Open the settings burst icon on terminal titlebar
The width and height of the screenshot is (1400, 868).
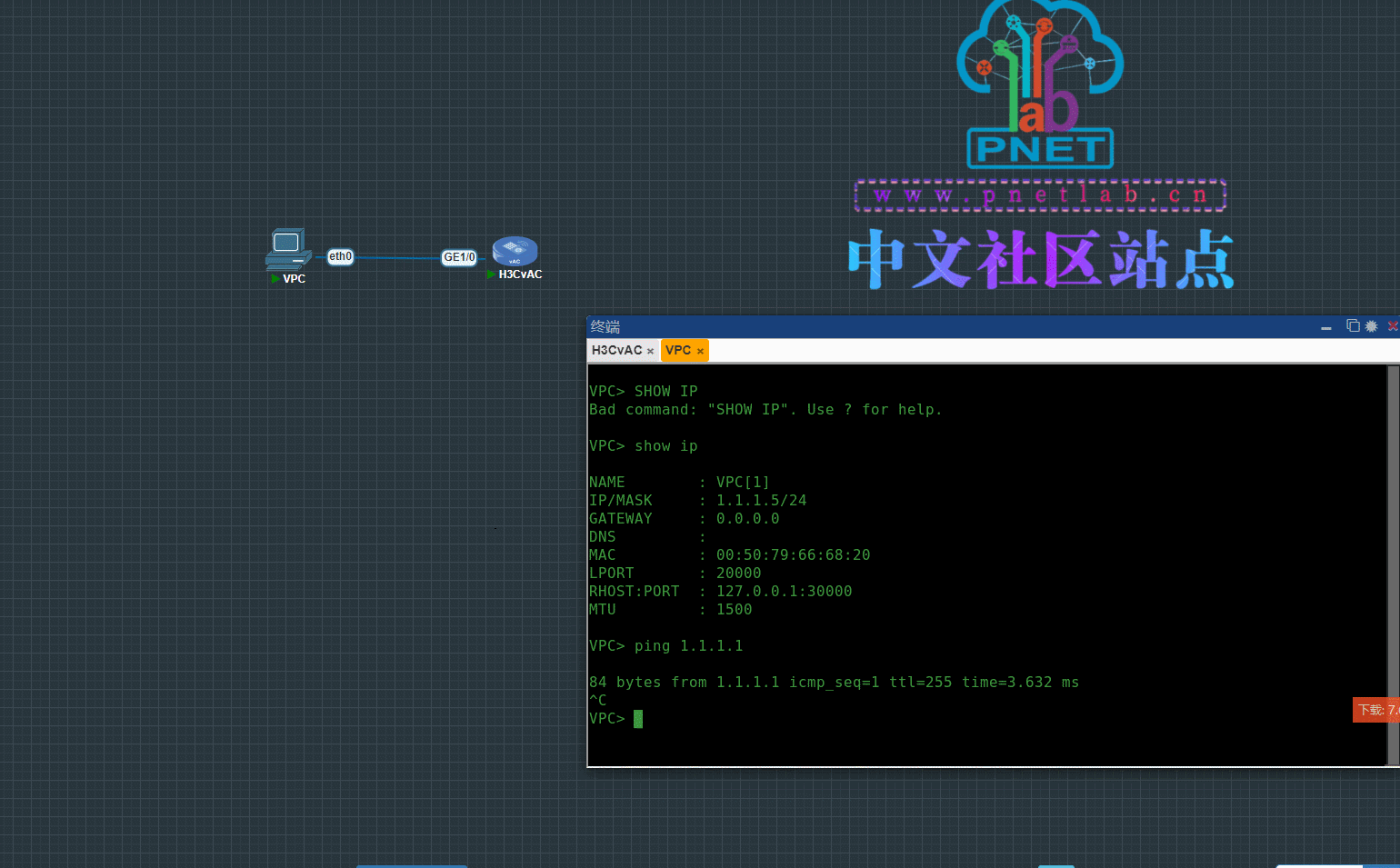coord(1371,325)
